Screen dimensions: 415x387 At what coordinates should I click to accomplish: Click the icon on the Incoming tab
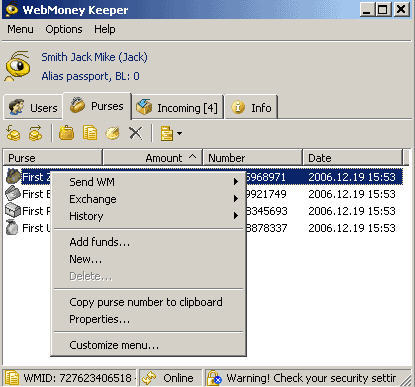point(144,107)
